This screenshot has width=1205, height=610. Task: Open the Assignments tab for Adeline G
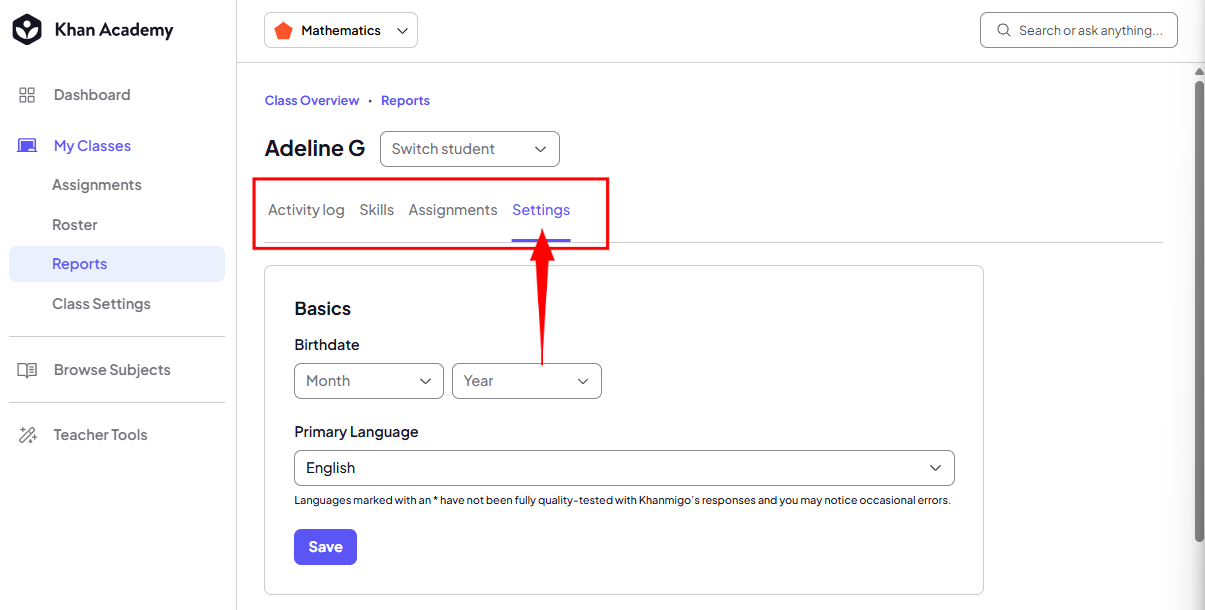453,210
